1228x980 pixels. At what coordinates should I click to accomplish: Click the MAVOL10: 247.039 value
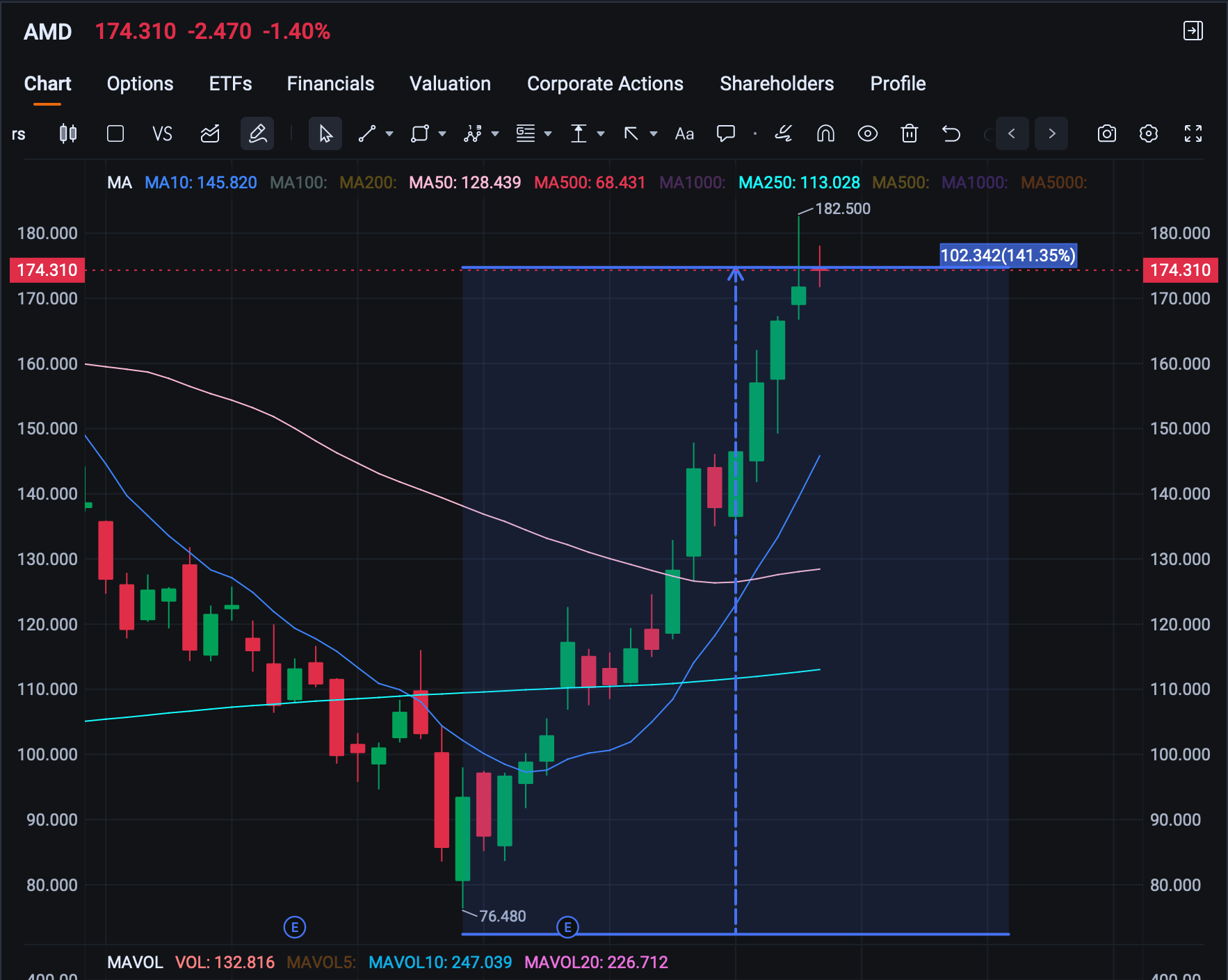tap(440, 963)
